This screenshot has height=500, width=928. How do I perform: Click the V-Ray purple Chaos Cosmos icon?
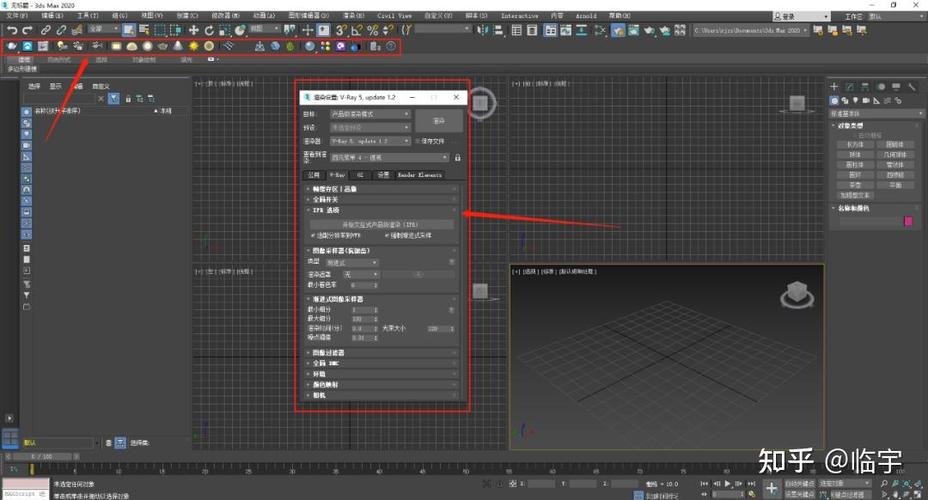click(340, 46)
